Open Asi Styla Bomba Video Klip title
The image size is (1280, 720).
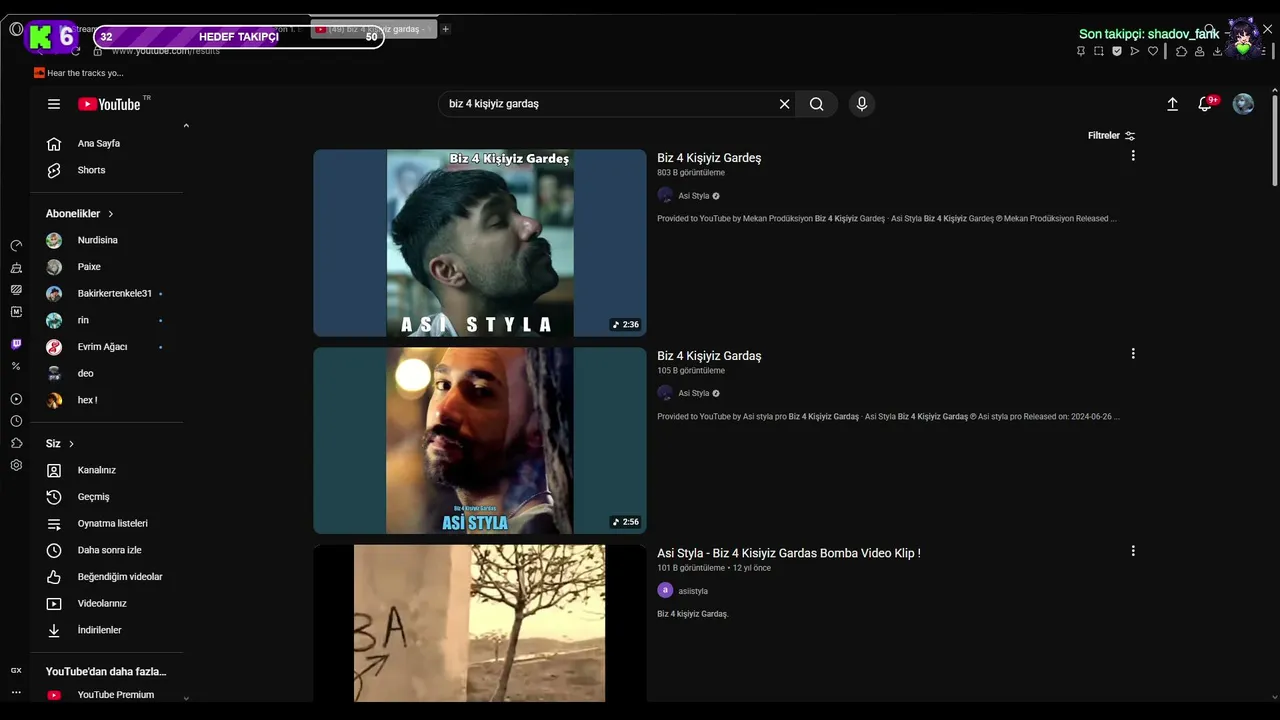coord(789,553)
